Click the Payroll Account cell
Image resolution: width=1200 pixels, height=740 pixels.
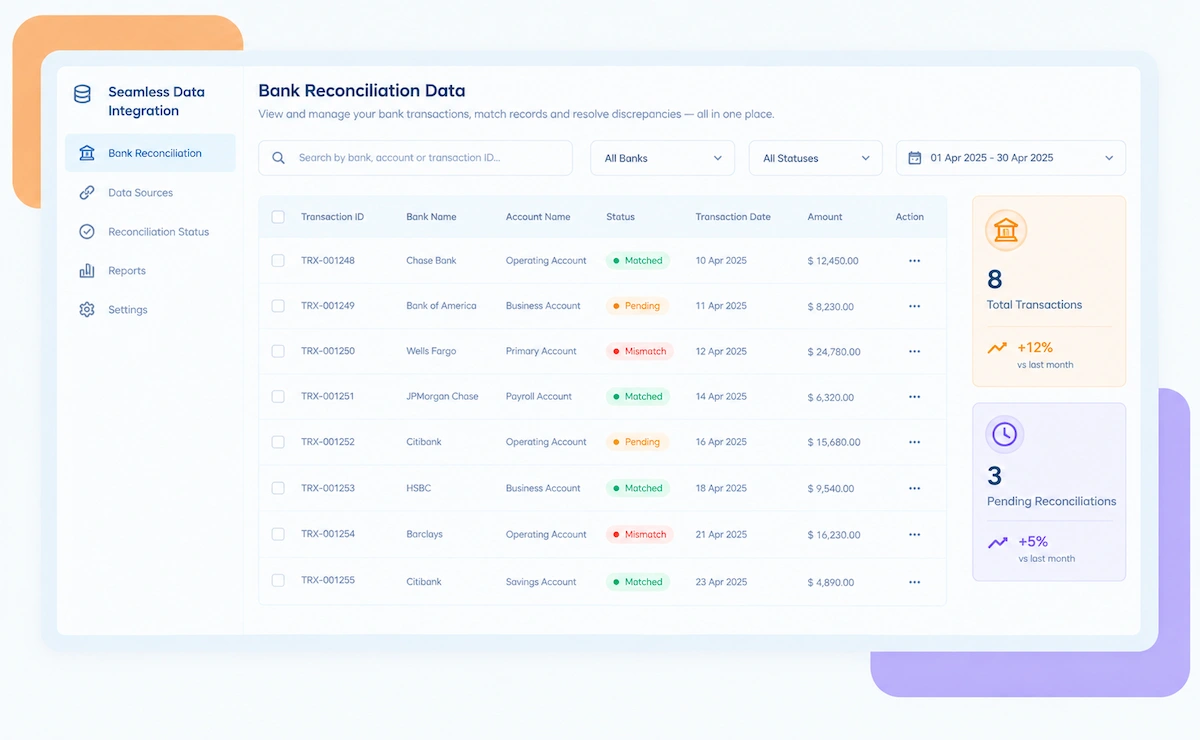pyautogui.click(x=539, y=396)
